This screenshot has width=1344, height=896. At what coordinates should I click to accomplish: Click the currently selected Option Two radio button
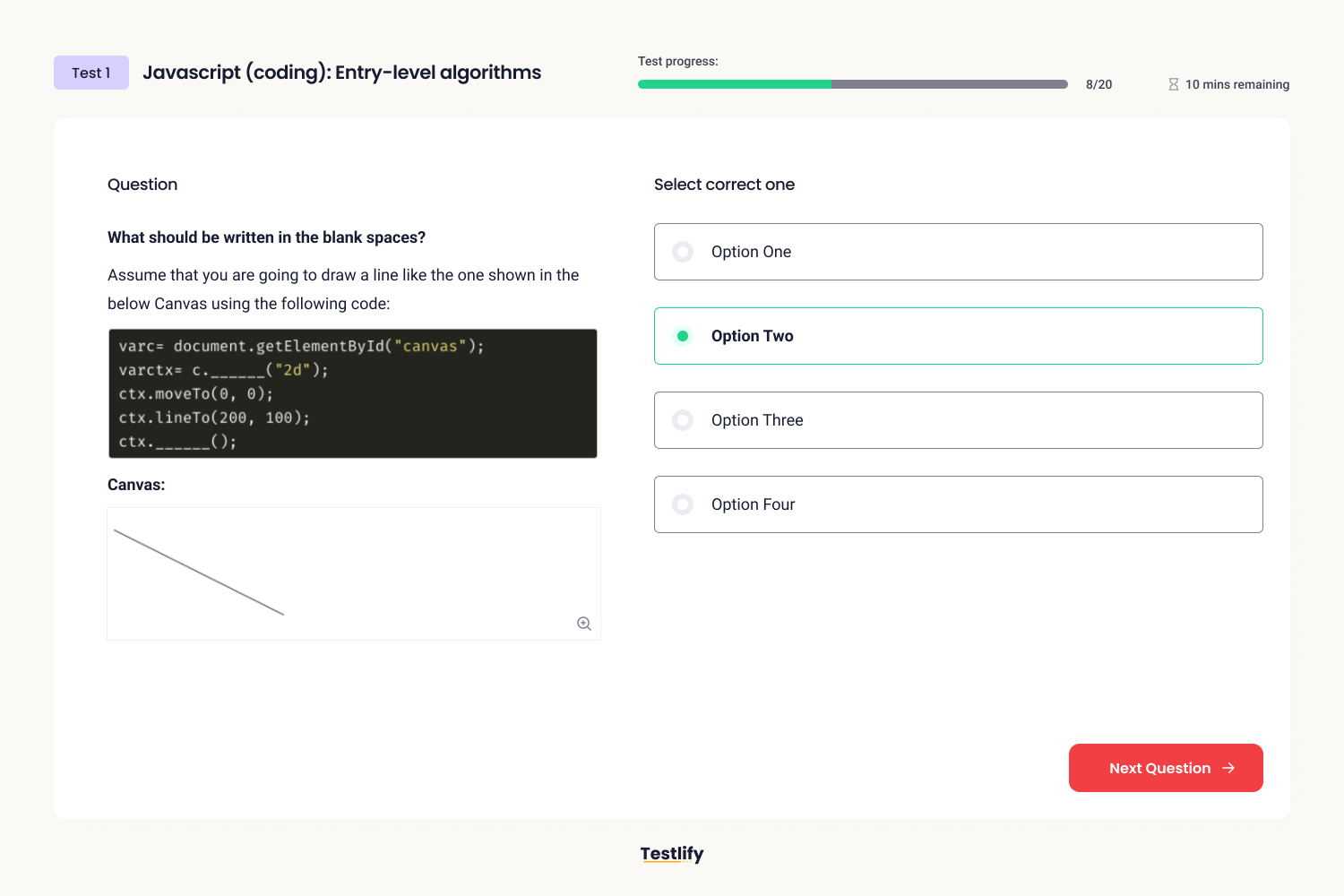(683, 336)
